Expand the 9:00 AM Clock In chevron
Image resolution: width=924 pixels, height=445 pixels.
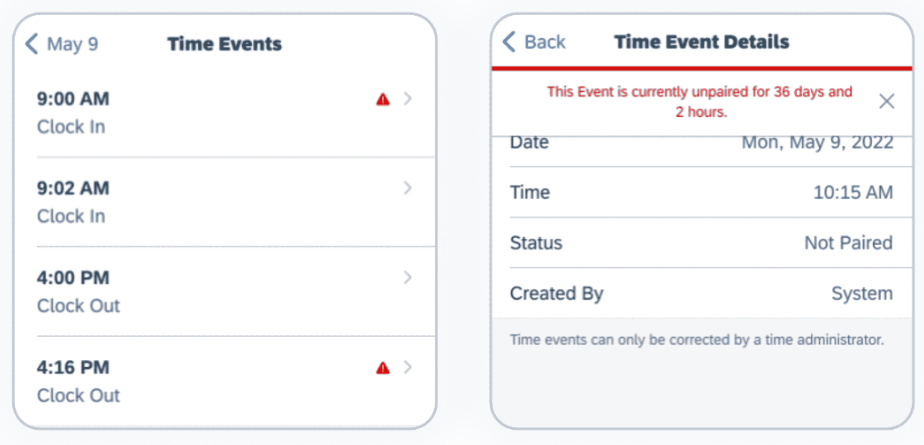[407, 99]
